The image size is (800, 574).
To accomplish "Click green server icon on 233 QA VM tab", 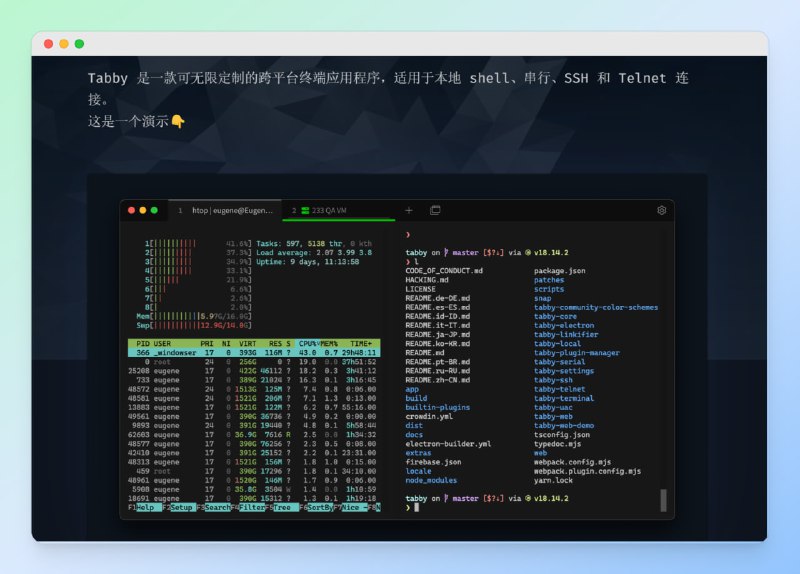I will click(x=305, y=210).
